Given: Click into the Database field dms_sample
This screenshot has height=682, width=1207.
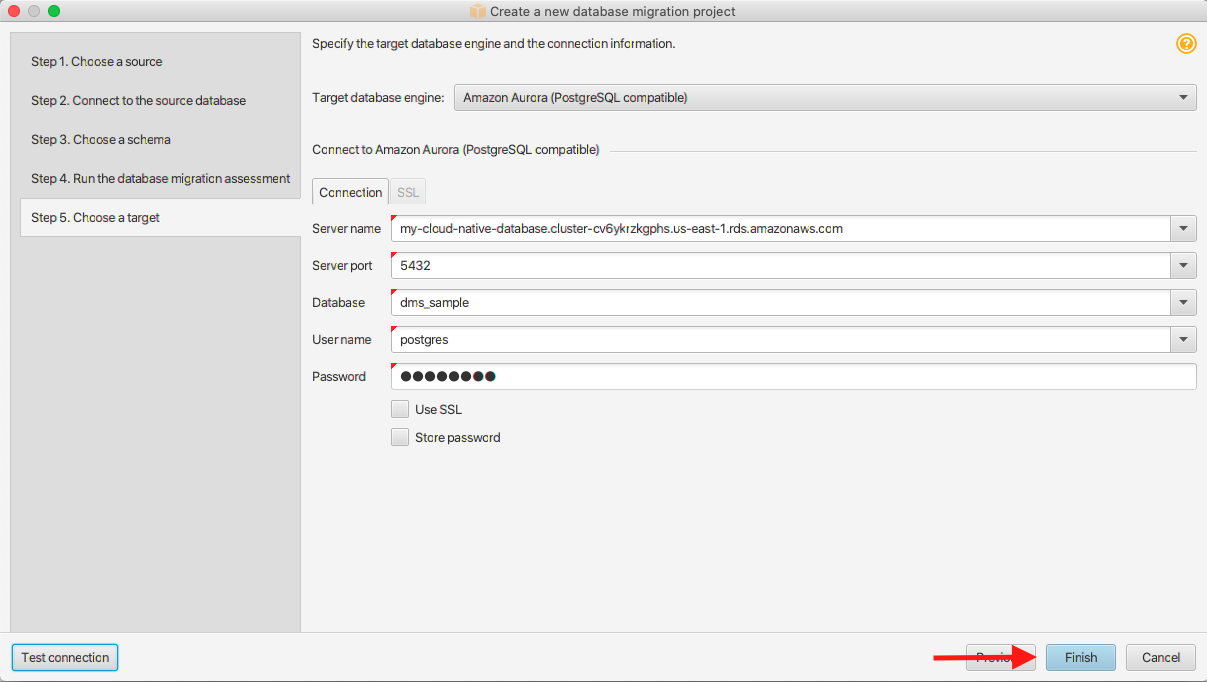Looking at the screenshot, I should pyautogui.click(x=781, y=303).
